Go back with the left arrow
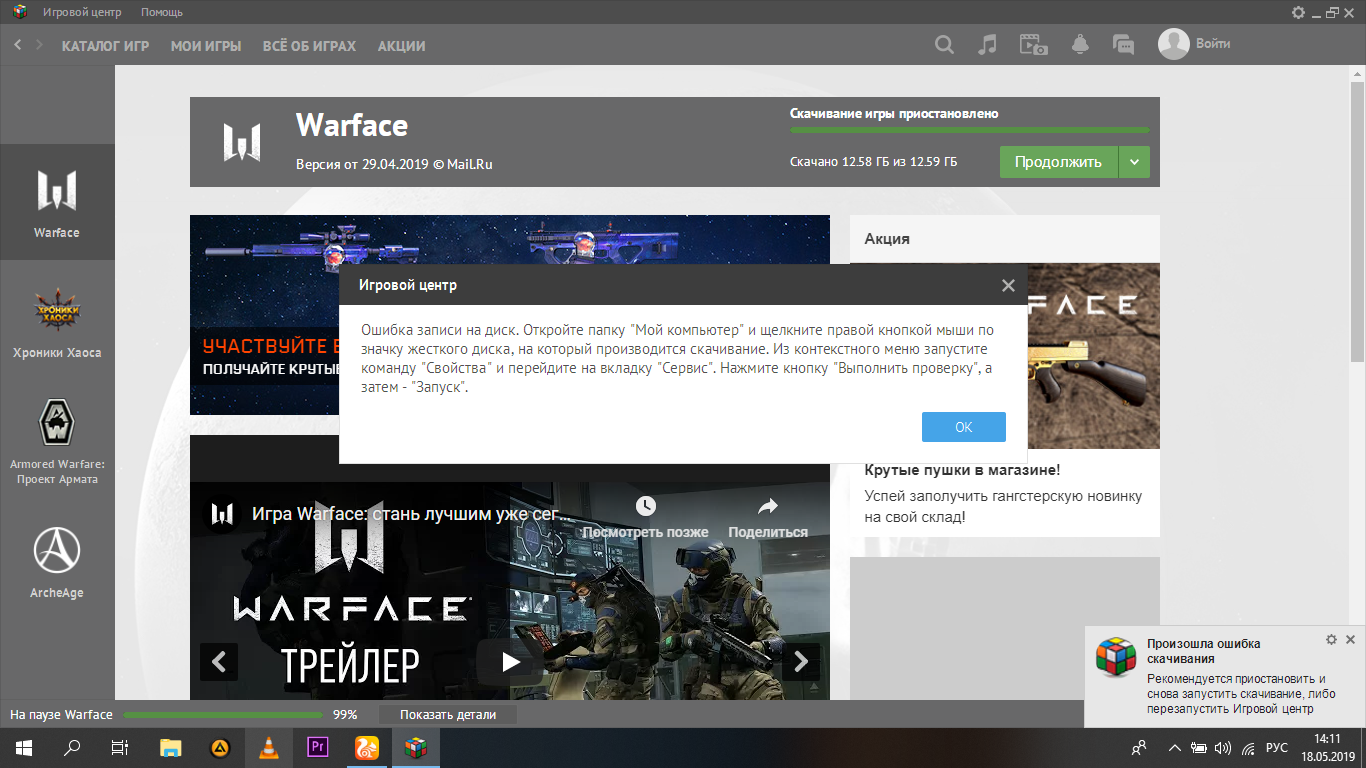The image size is (1366, 768). [x=18, y=45]
